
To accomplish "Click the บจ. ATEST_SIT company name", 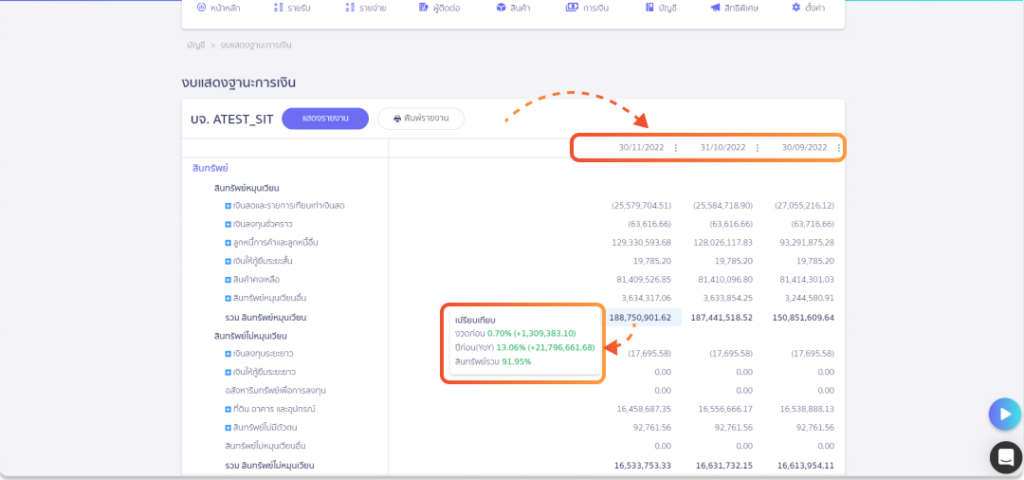I will pyautogui.click(x=231, y=120).
